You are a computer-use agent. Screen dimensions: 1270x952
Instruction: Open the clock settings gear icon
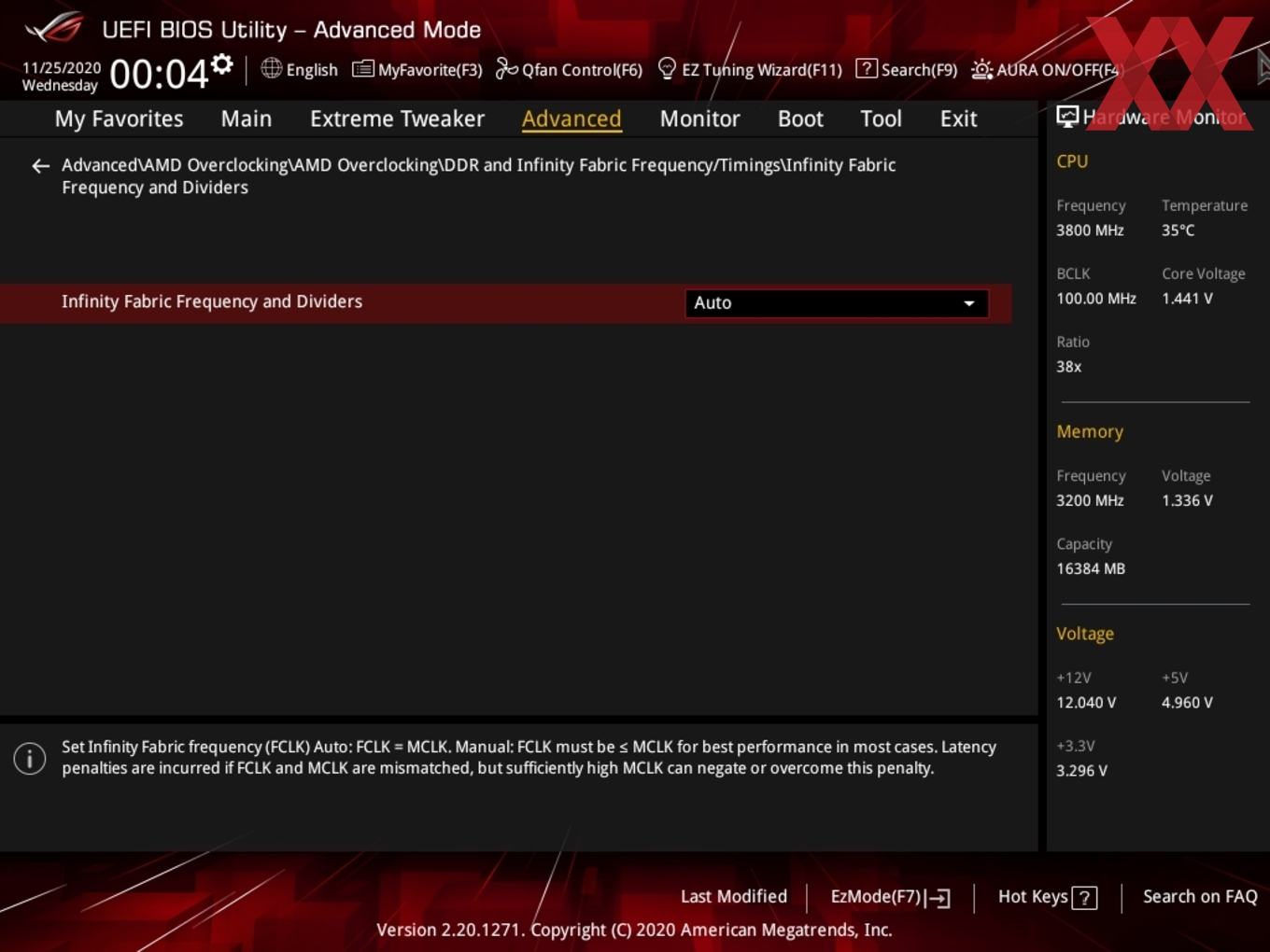coord(222,63)
